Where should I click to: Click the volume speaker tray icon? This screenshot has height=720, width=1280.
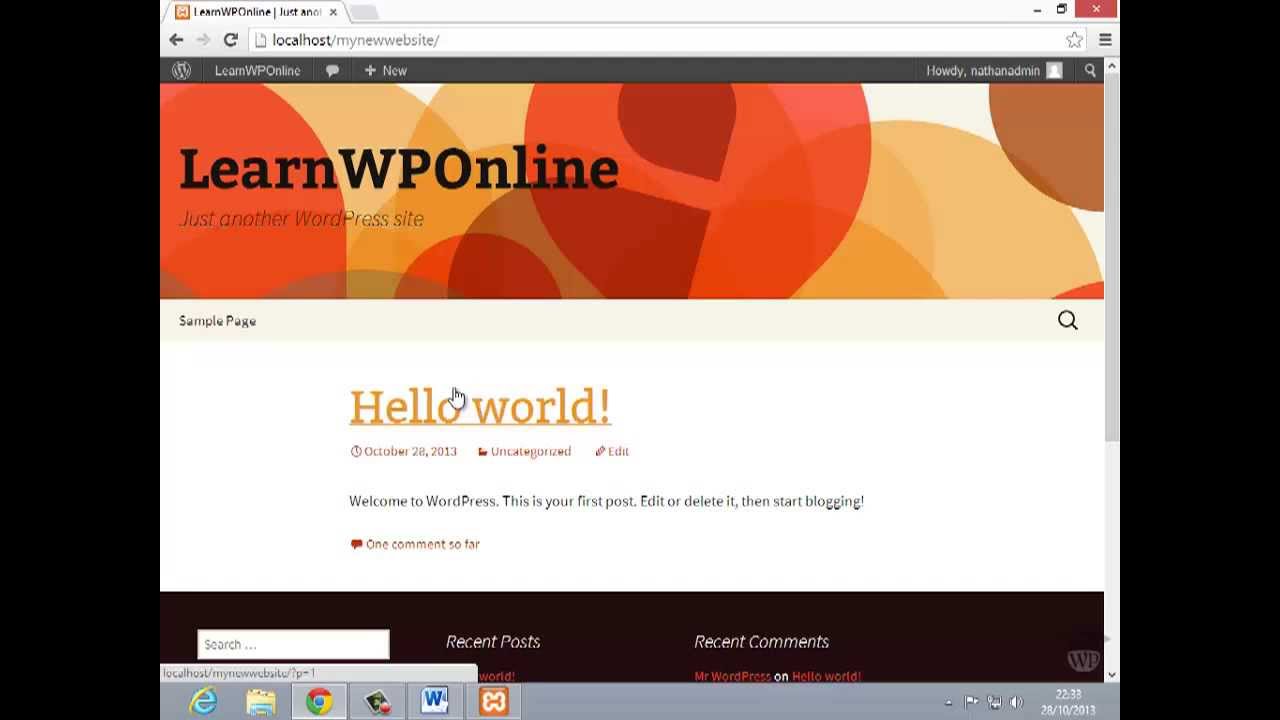[x=1017, y=702]
